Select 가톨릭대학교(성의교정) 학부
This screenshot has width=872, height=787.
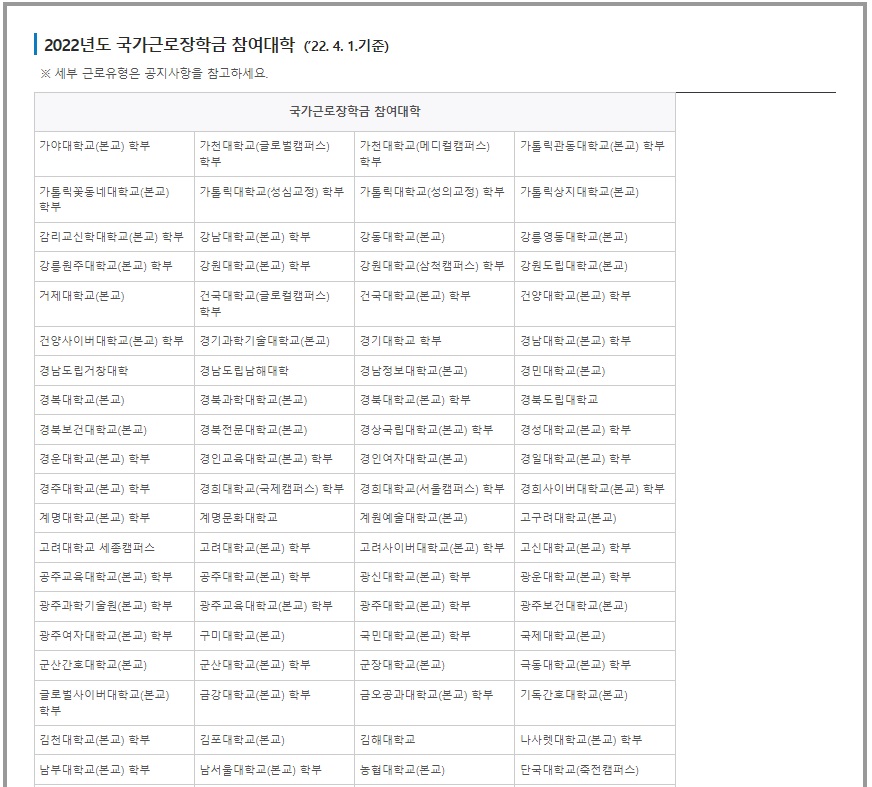[432, 192]
